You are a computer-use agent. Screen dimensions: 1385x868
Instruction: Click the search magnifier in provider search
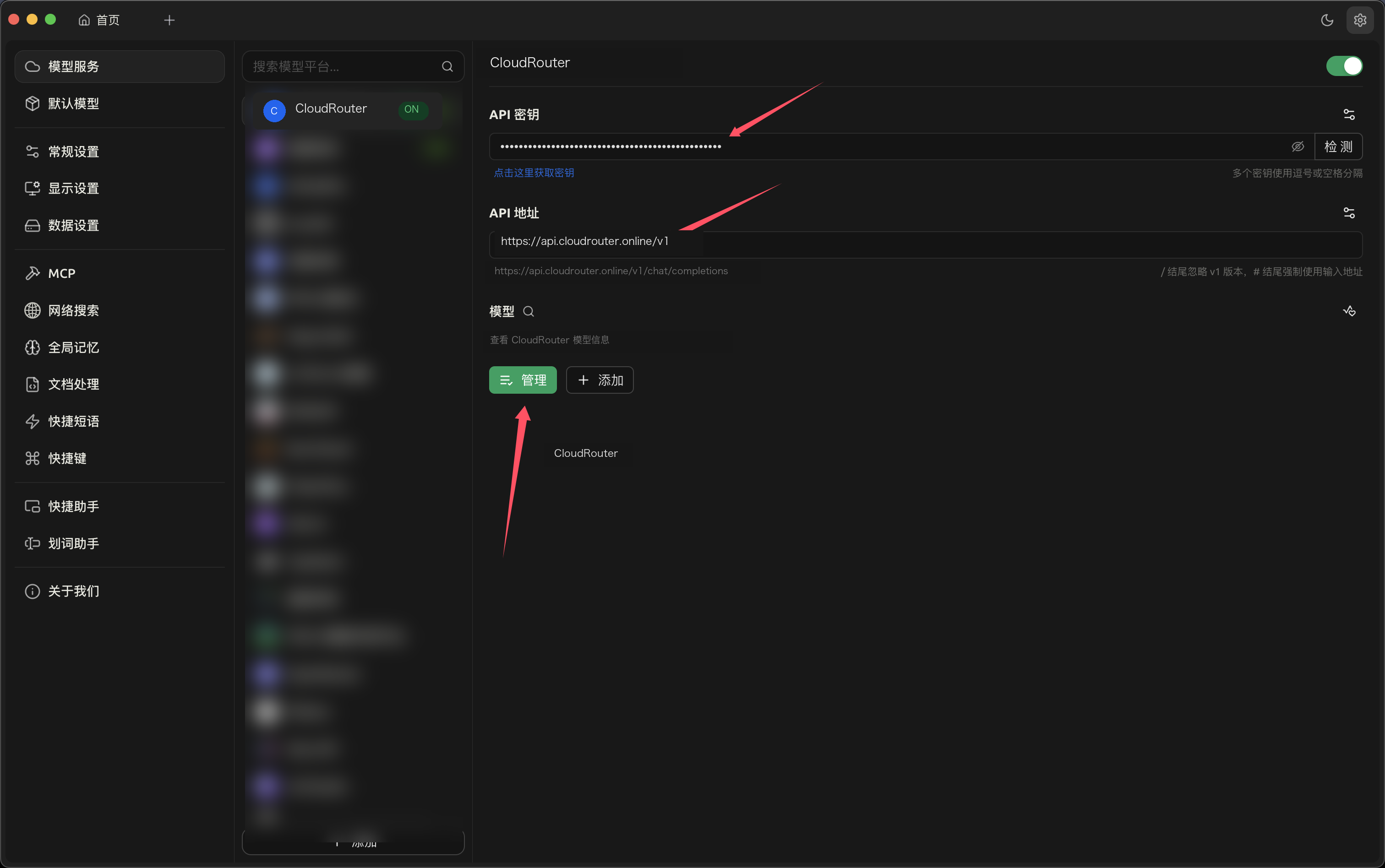pos(447,66)
